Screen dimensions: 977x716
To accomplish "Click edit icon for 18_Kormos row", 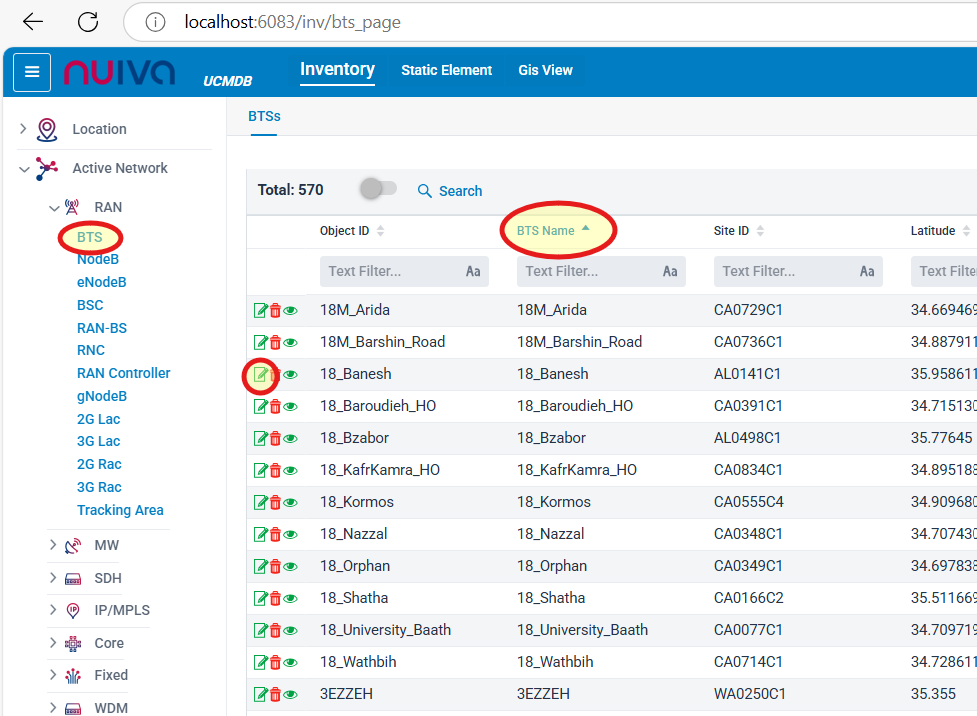I will [260, 503].
